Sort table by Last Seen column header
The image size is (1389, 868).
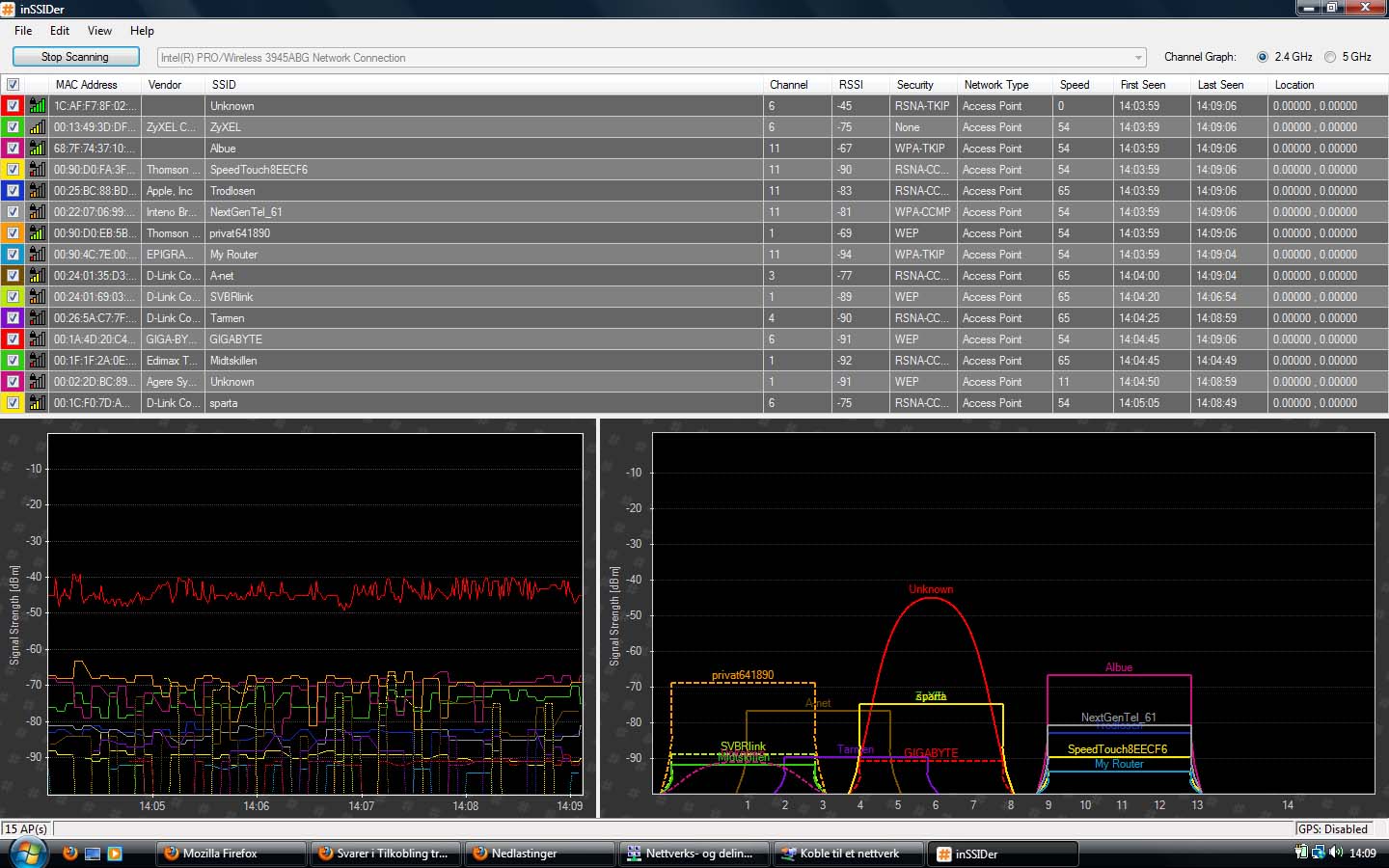pos(1229,85)
